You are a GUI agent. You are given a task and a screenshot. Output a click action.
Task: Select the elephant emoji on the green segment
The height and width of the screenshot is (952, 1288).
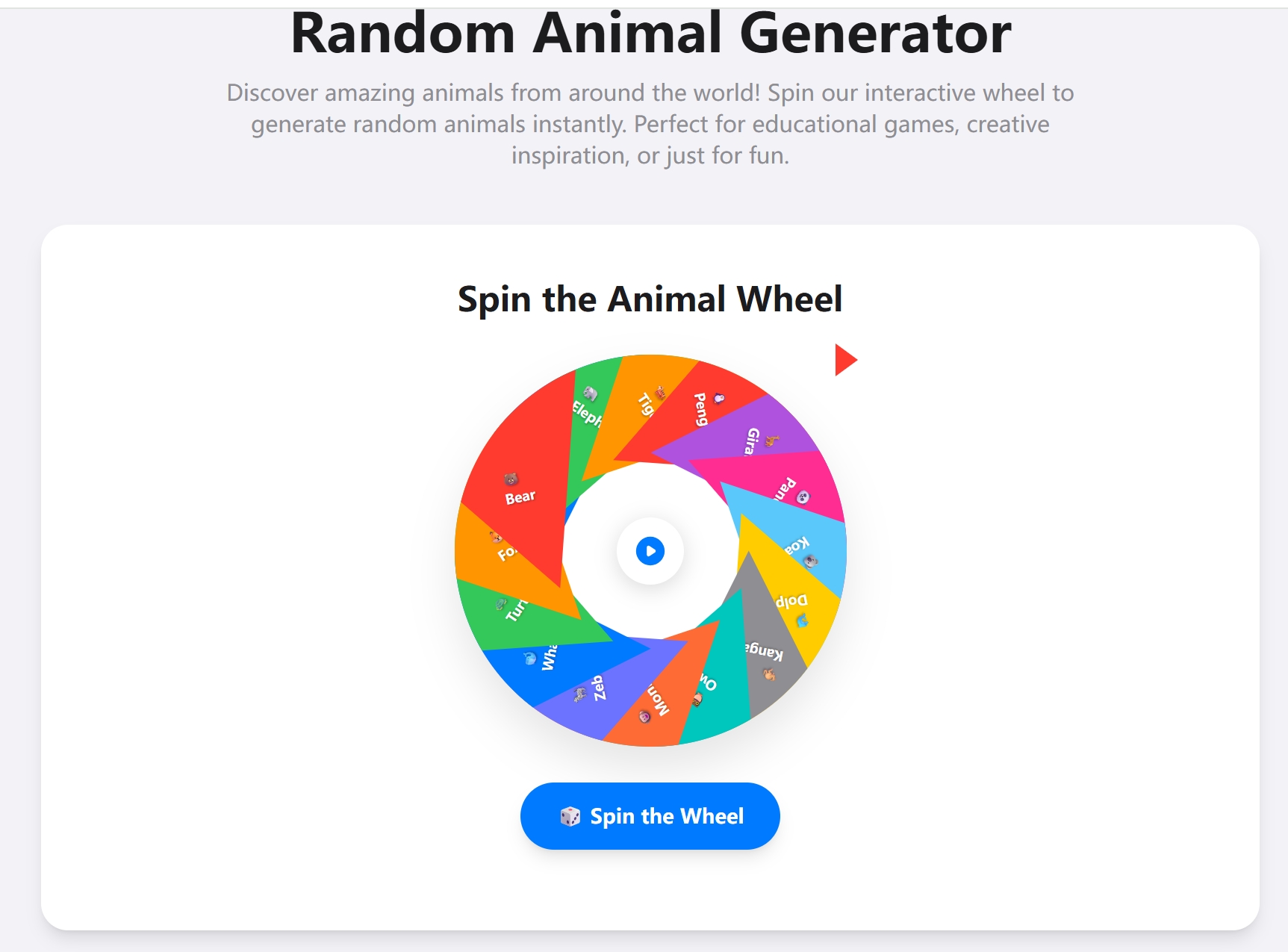pyautogui.click(x=590, y=393)
